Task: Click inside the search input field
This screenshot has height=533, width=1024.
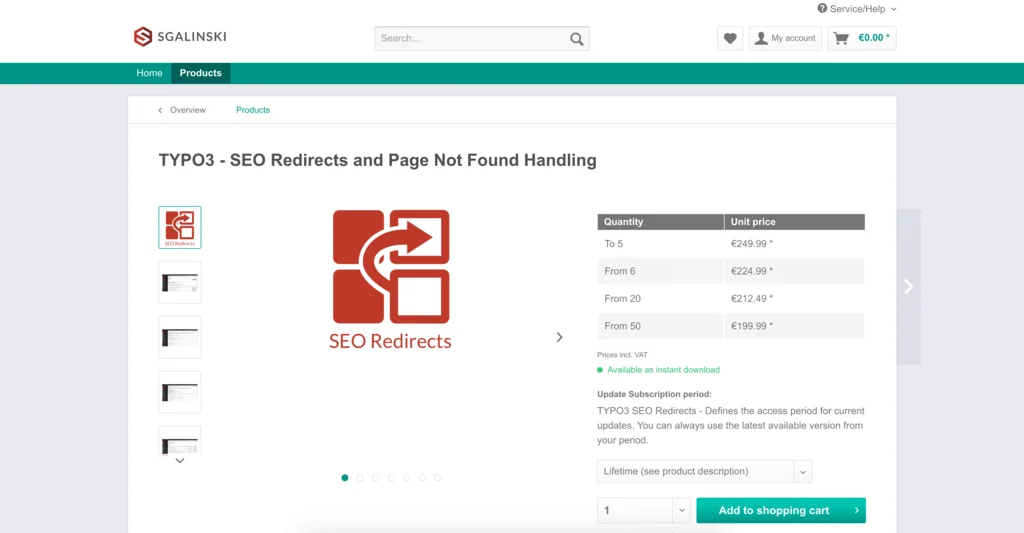Action: pos(470,39)
